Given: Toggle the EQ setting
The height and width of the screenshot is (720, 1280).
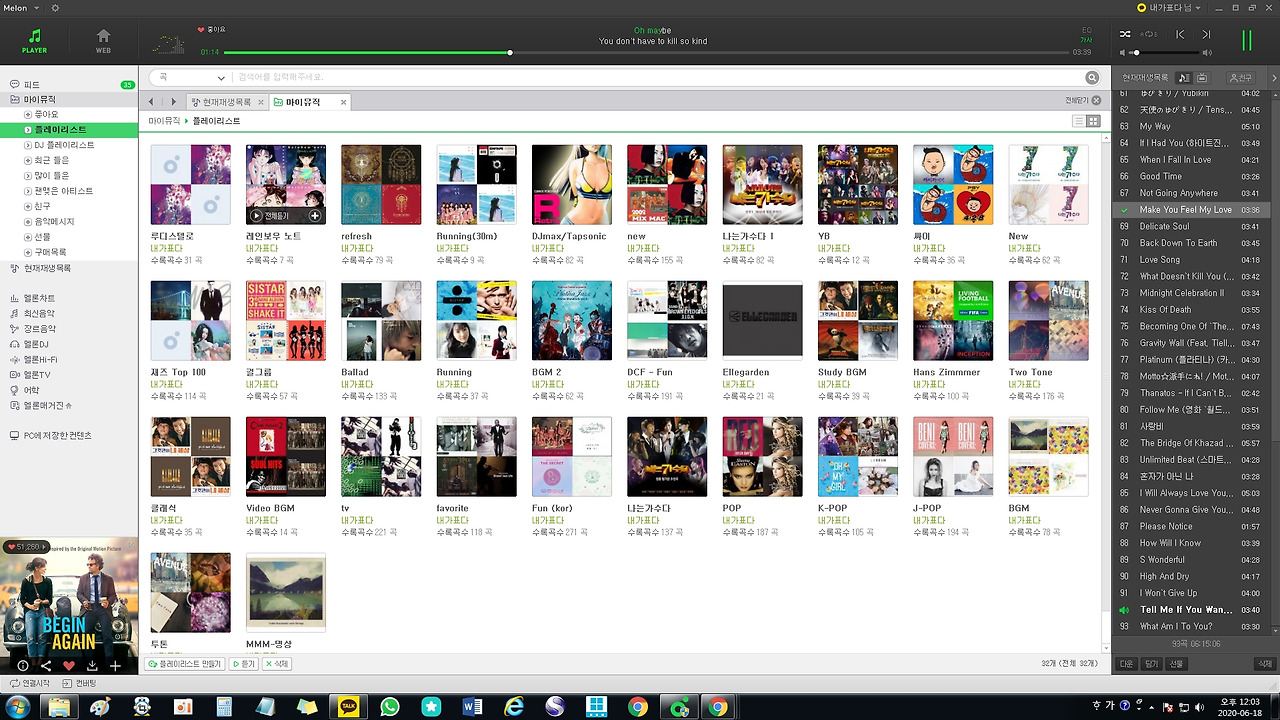Looking at the screenshot, I should 1087,30.
